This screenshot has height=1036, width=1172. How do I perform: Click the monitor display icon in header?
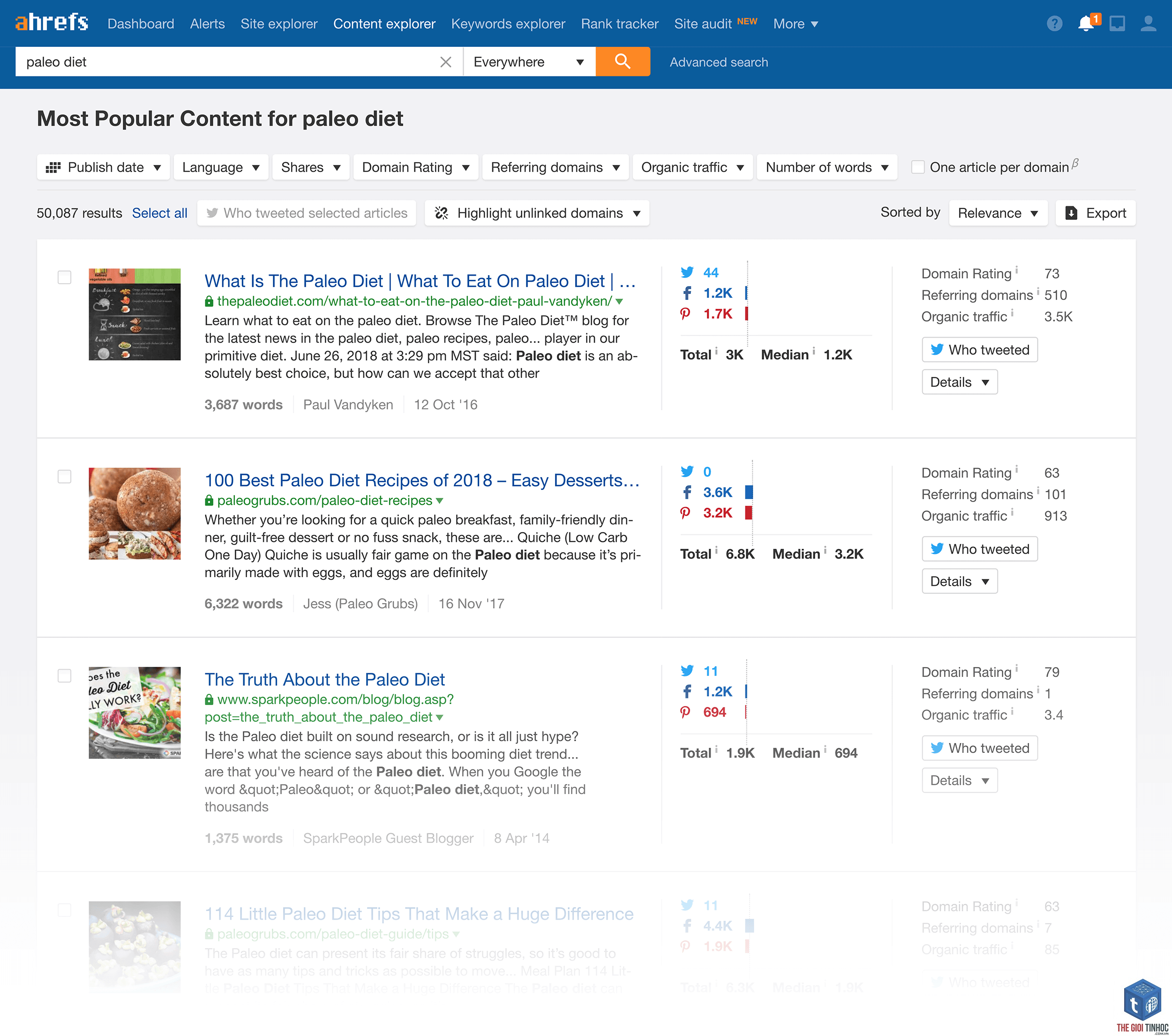[x=1117, y=23]
